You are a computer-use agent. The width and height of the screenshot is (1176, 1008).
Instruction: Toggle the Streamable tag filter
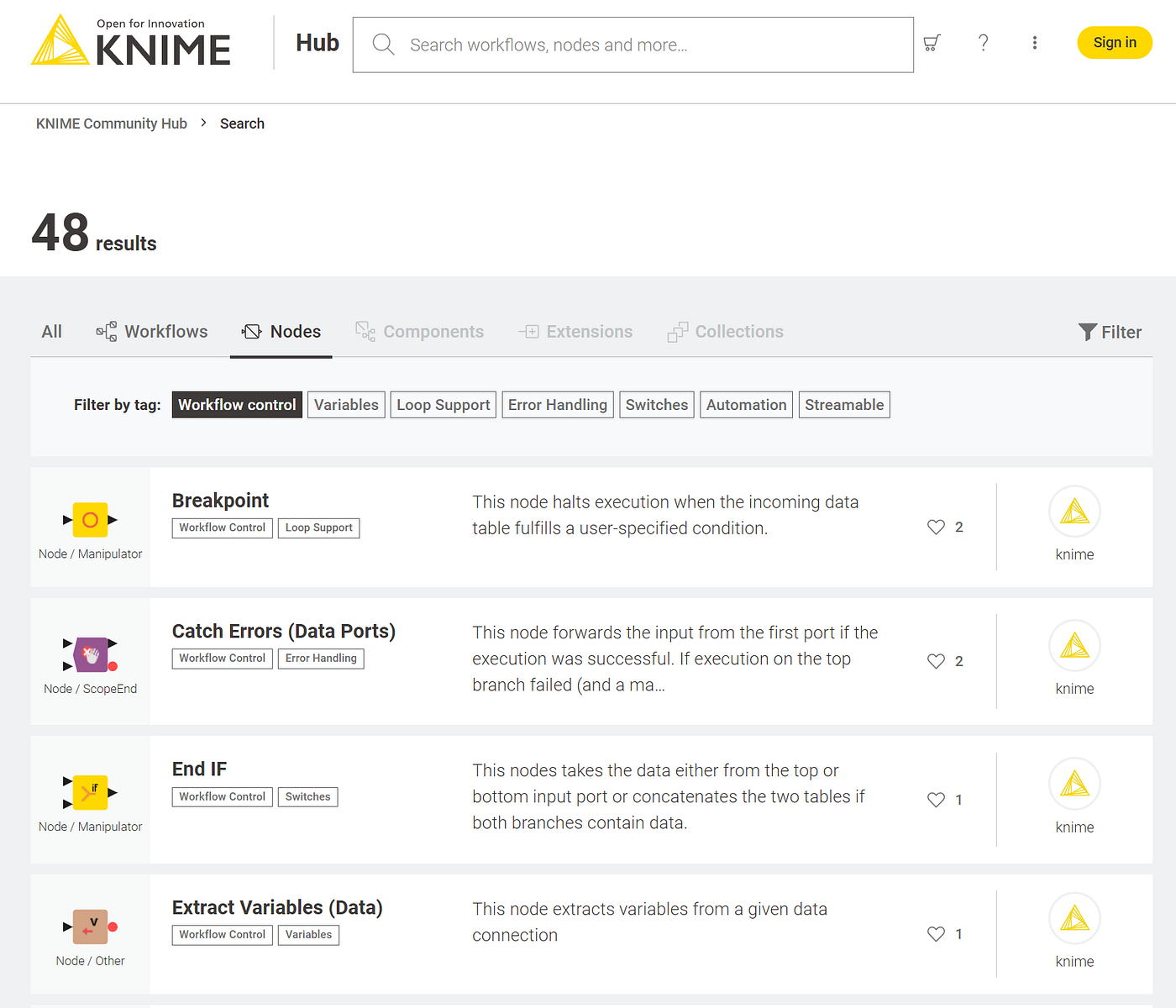click(844, 405)
